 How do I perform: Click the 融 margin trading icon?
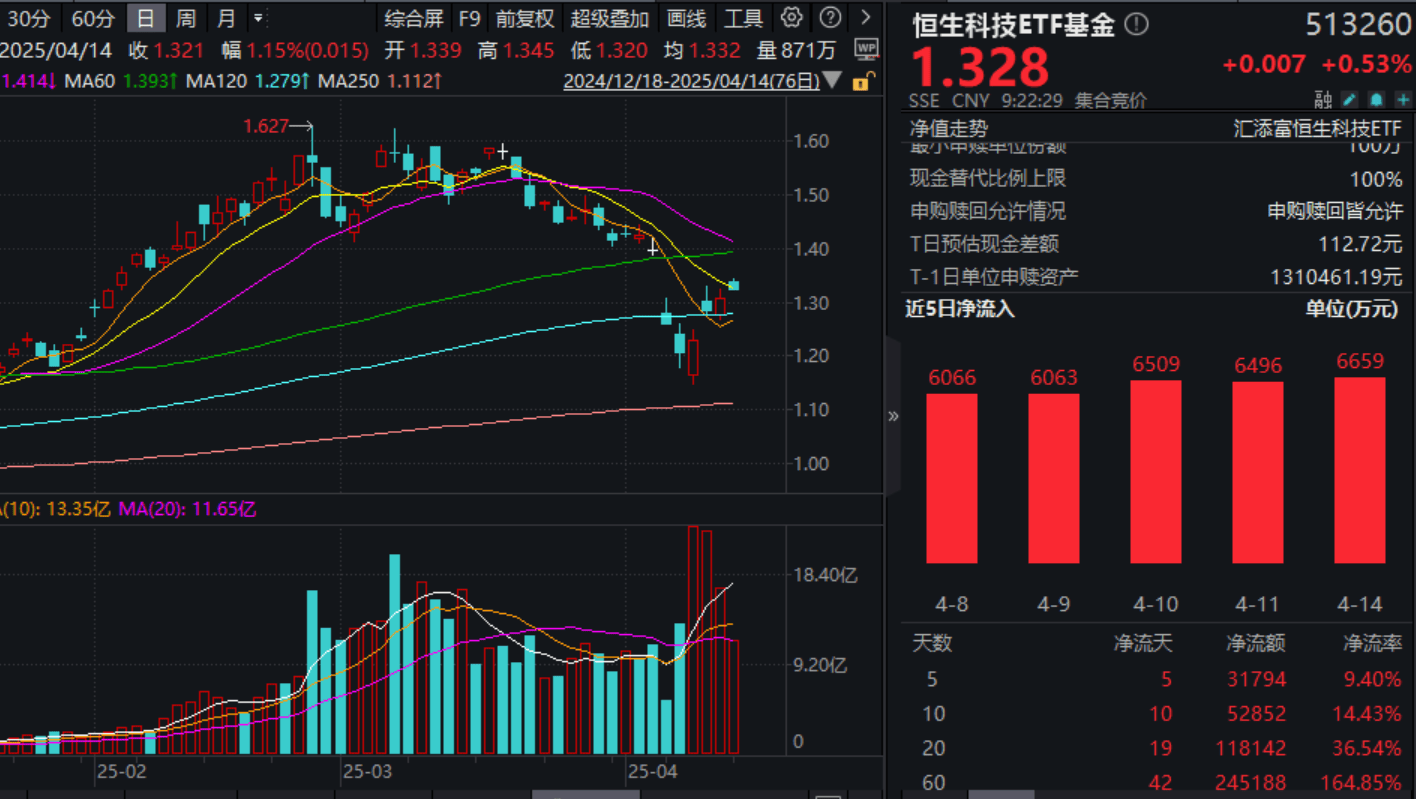click(x=1321, y=99)
